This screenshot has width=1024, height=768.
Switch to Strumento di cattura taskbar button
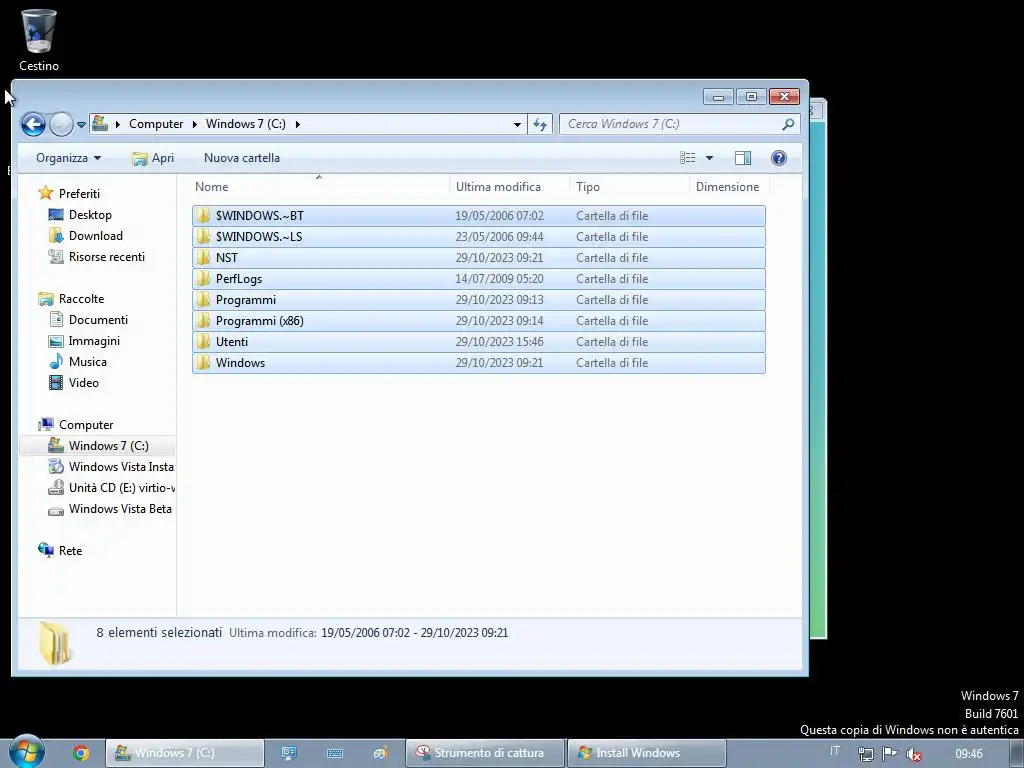(x=485, y=753)
